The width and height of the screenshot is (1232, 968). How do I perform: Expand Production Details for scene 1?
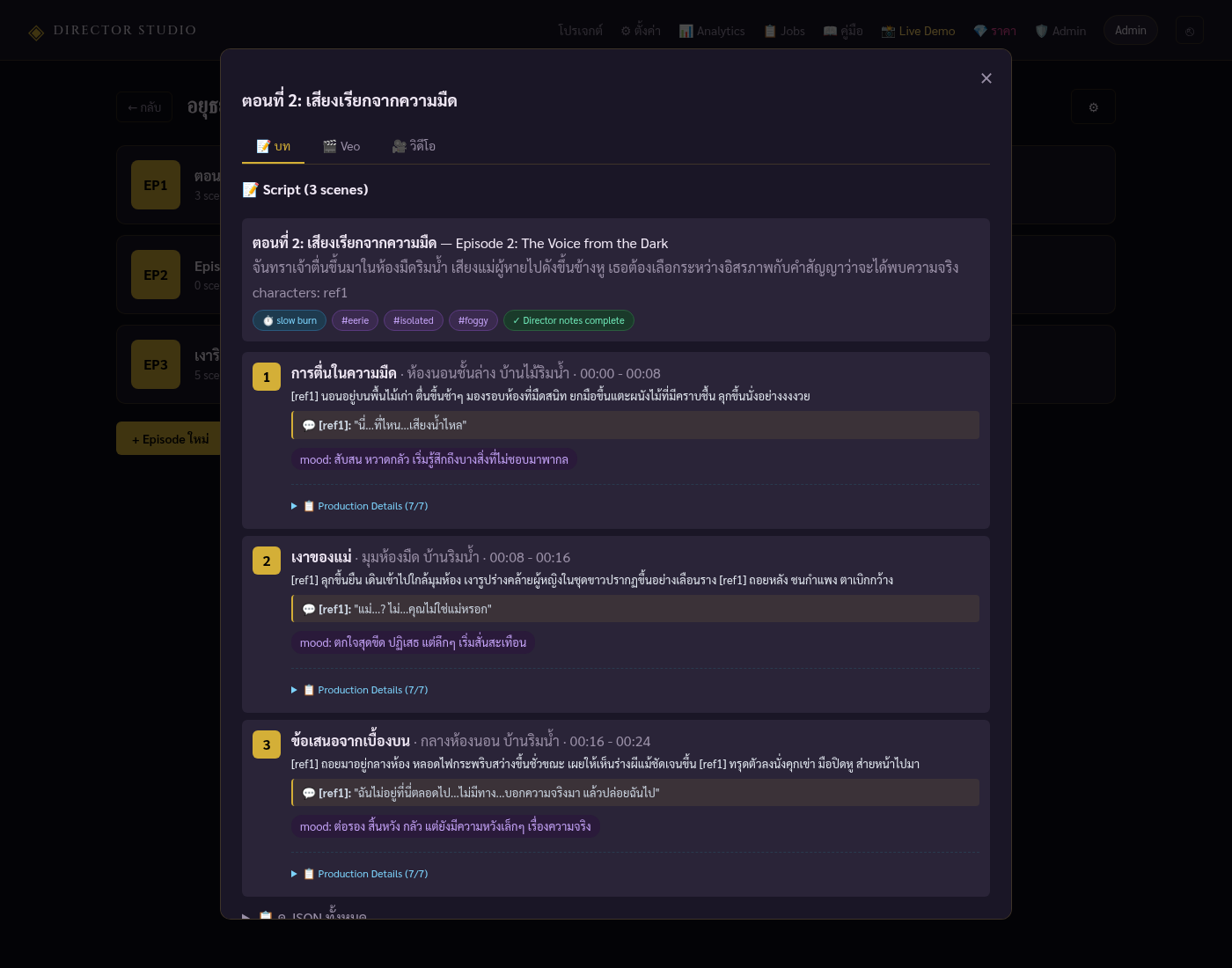click(360, 506)
